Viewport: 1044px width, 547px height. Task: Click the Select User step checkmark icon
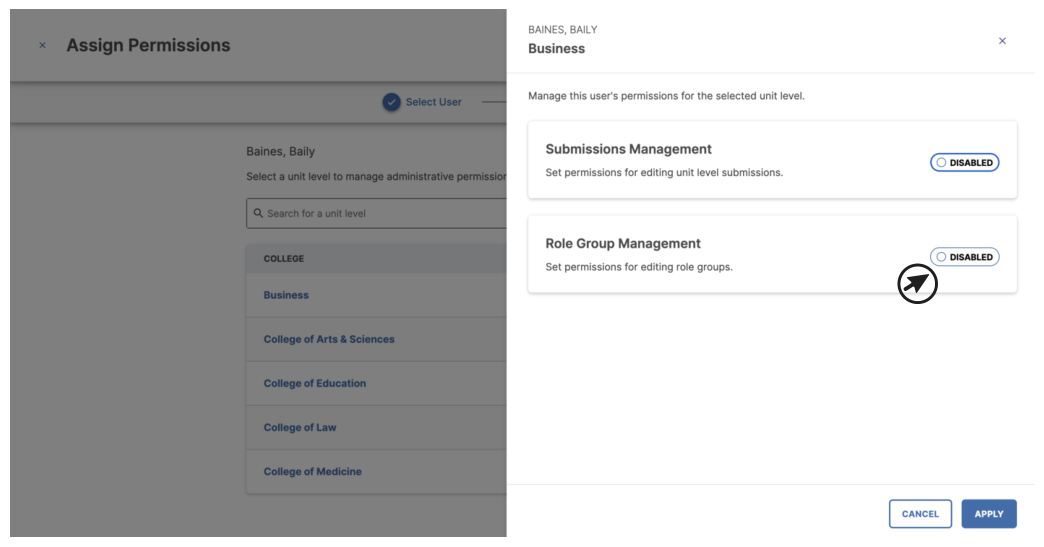pos(392,102)
